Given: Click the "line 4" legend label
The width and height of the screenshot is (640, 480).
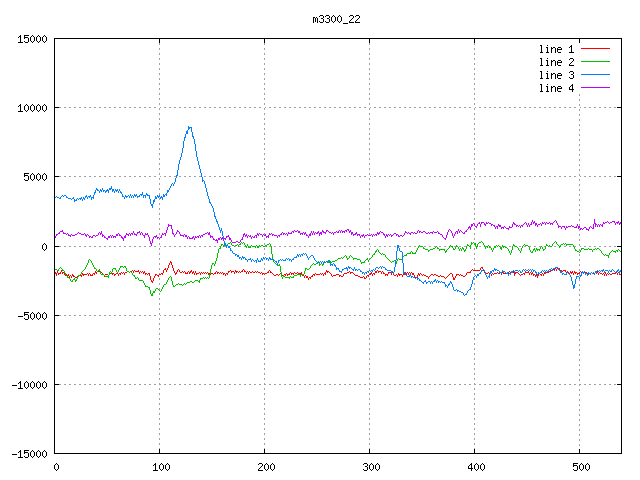Looking at the screenshot, I should [557, 88].
